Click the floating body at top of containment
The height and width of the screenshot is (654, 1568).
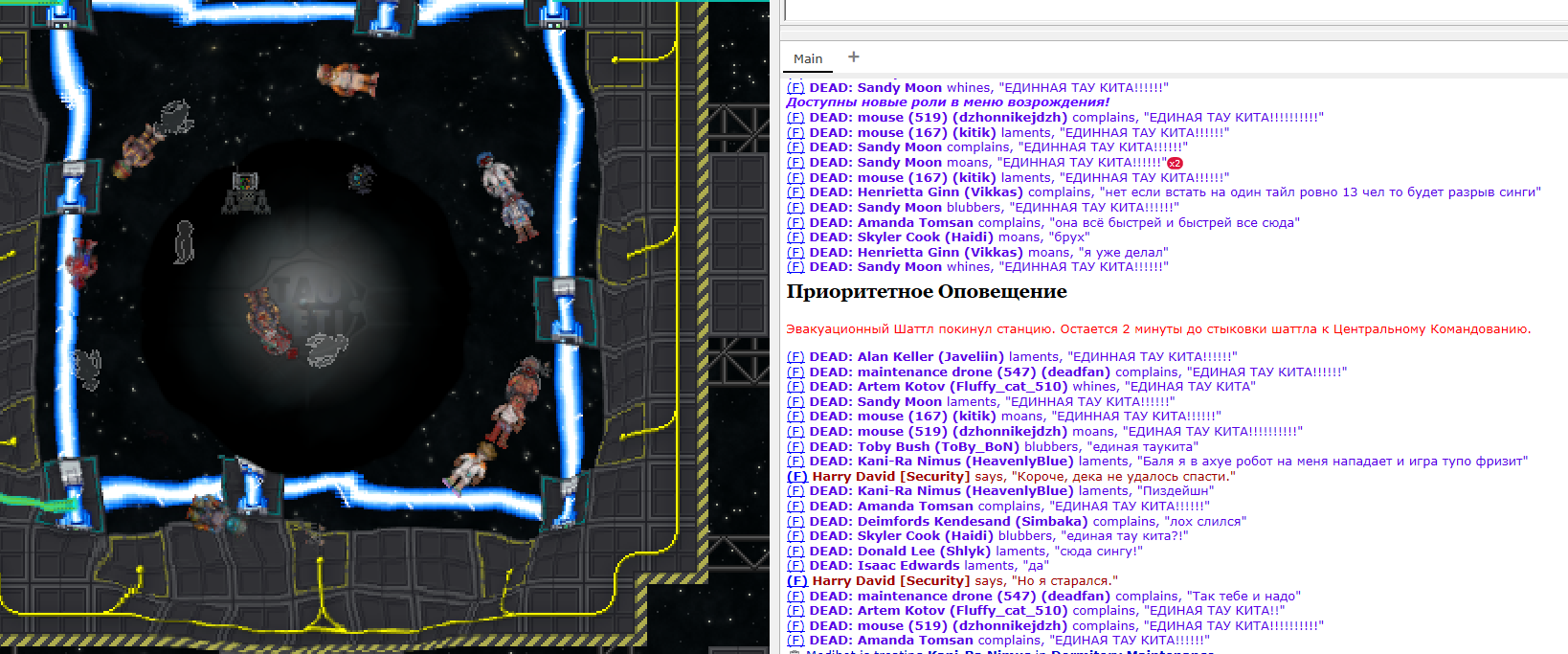(347, 79)
